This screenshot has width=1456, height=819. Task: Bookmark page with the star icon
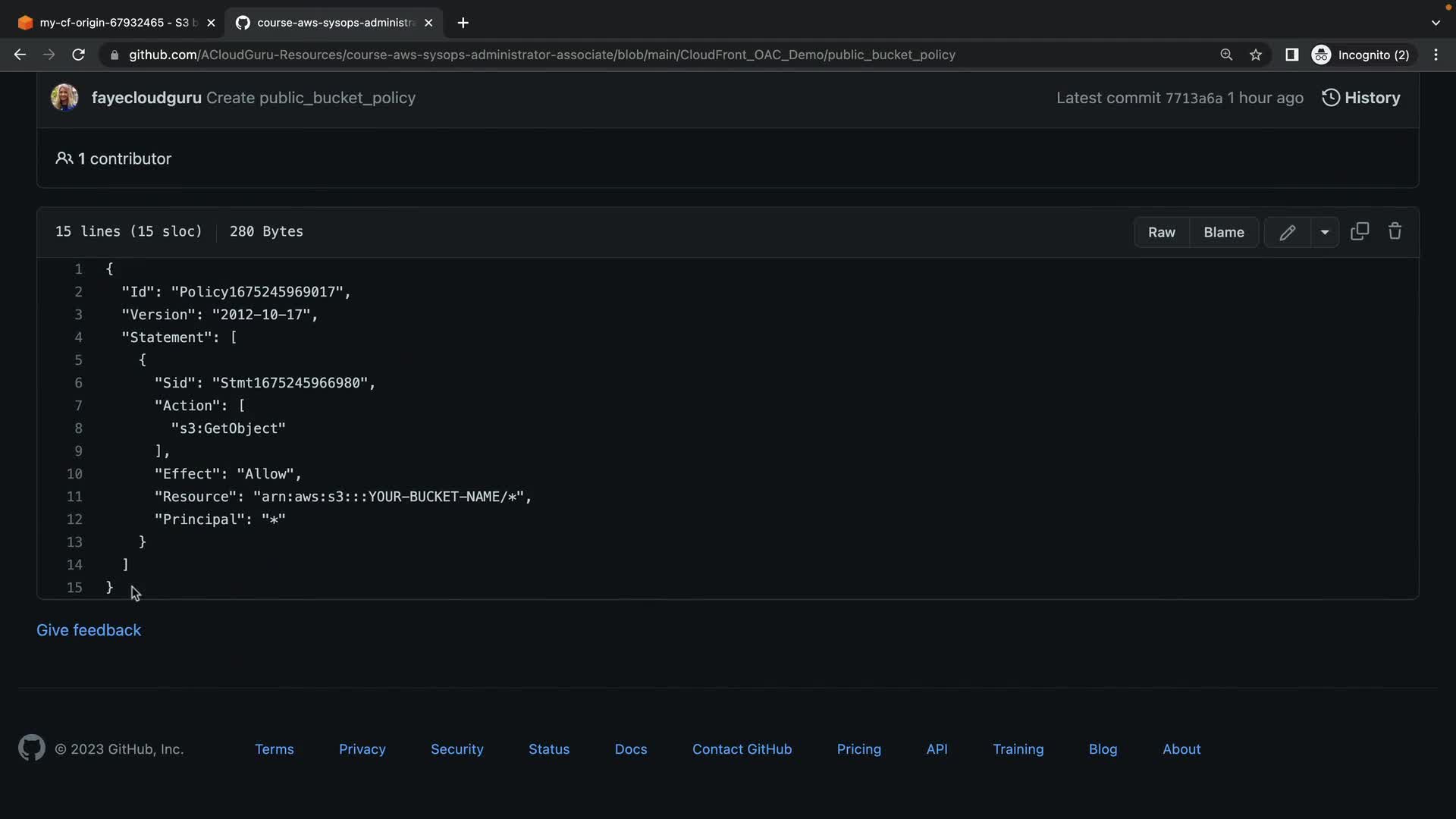pyautogui.click(x=1256, y=55)
